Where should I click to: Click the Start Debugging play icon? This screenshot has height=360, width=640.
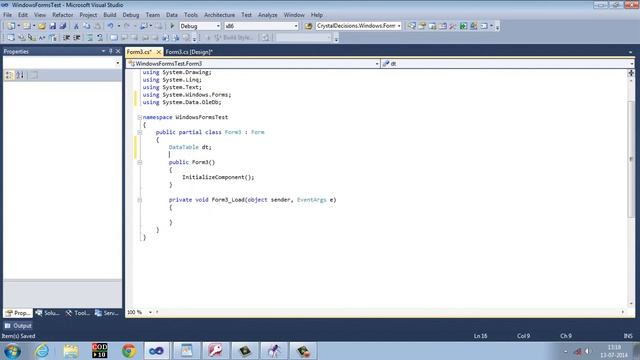[172, 26]
